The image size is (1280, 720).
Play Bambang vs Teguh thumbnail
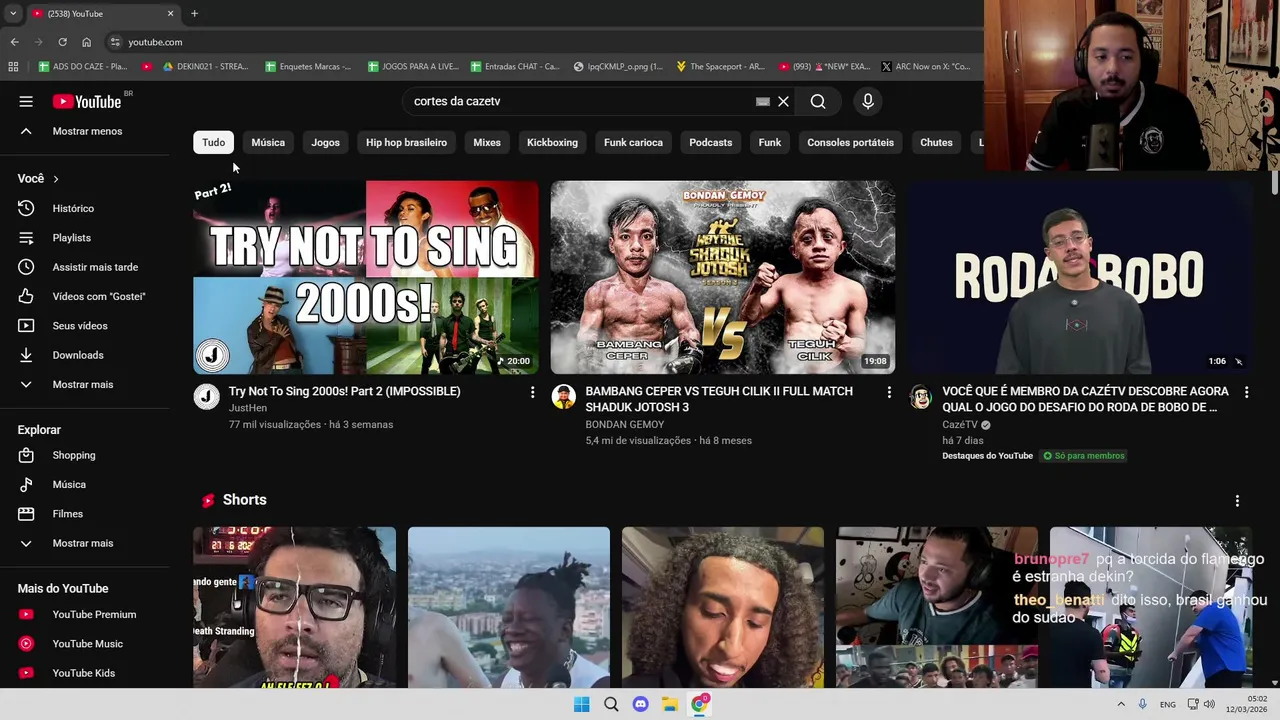[x=722, y=277]
